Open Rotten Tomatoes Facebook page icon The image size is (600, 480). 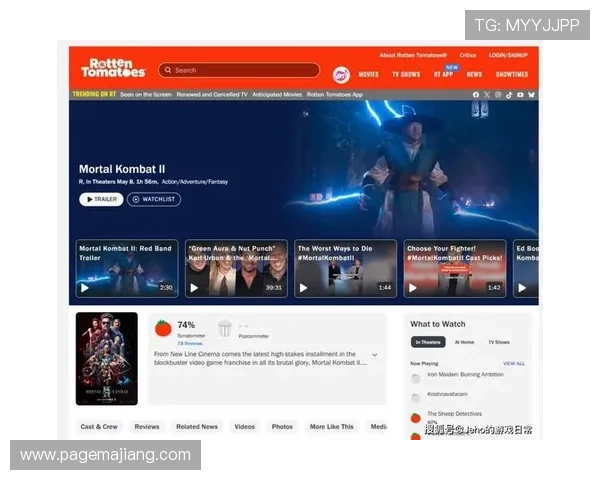pos(476,95)
